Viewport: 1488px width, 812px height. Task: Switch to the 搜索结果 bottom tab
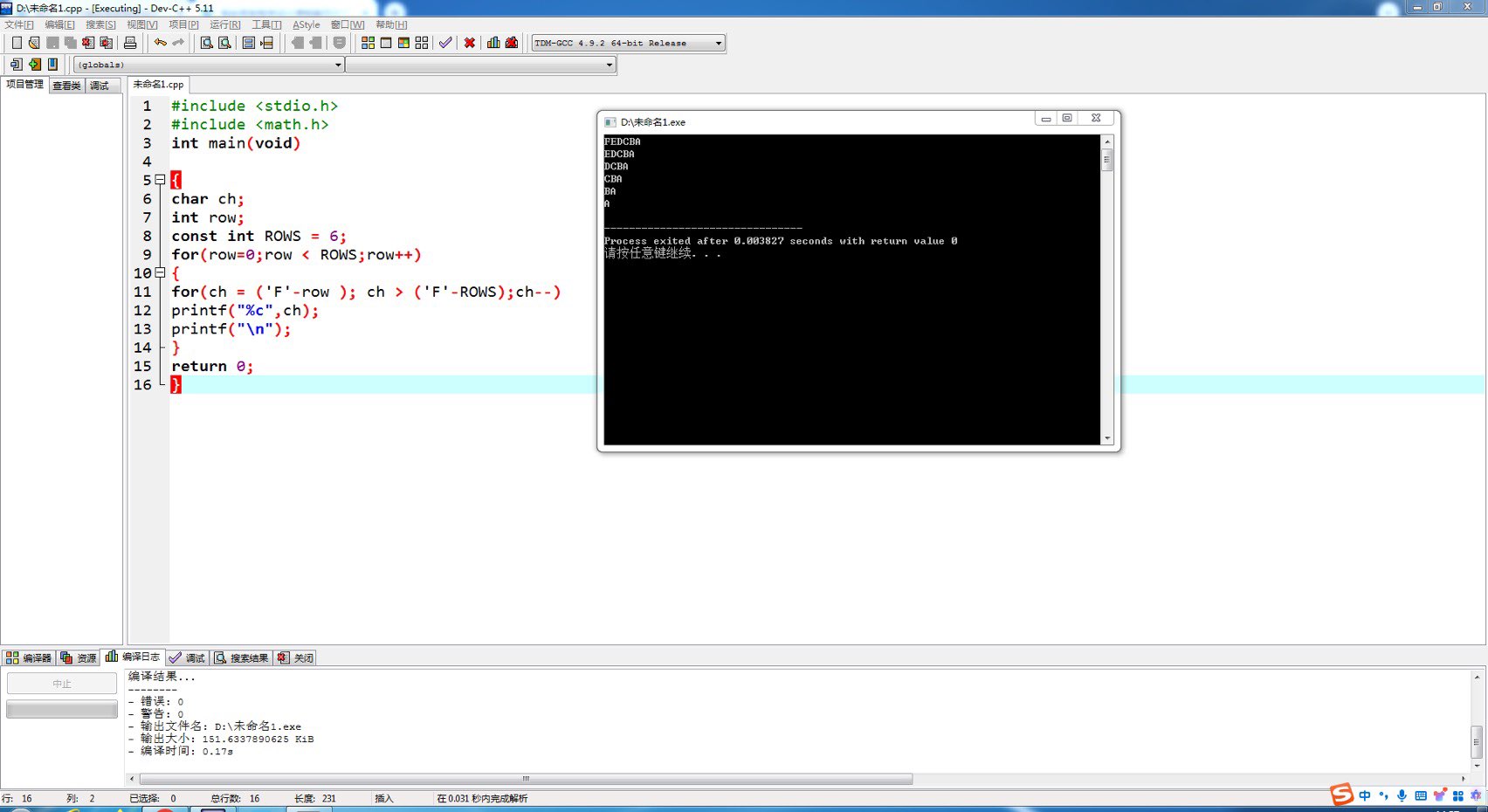point(242,657)
